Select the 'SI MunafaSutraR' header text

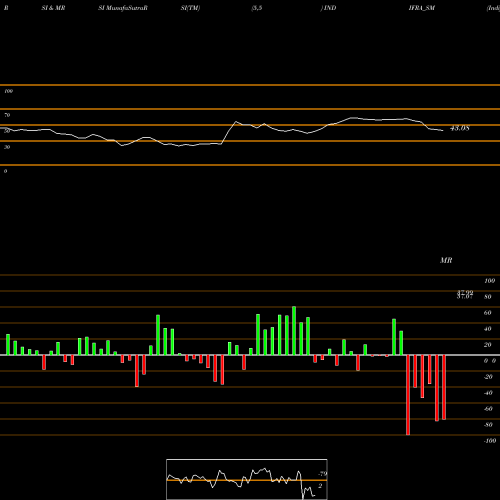(x=123, y=8)
